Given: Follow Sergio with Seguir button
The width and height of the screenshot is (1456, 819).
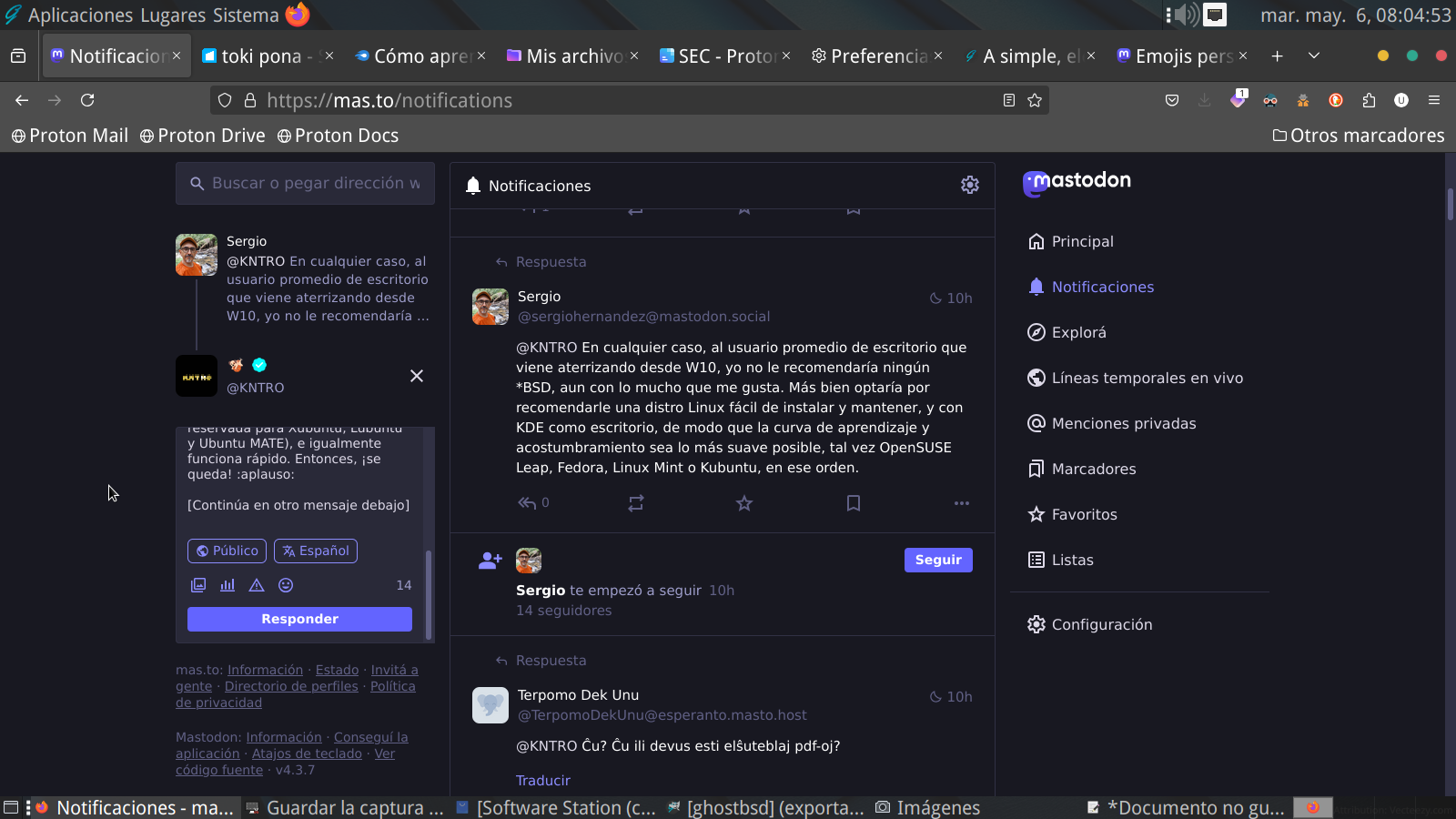Looking at the screenshot, I should click(938, 560).
